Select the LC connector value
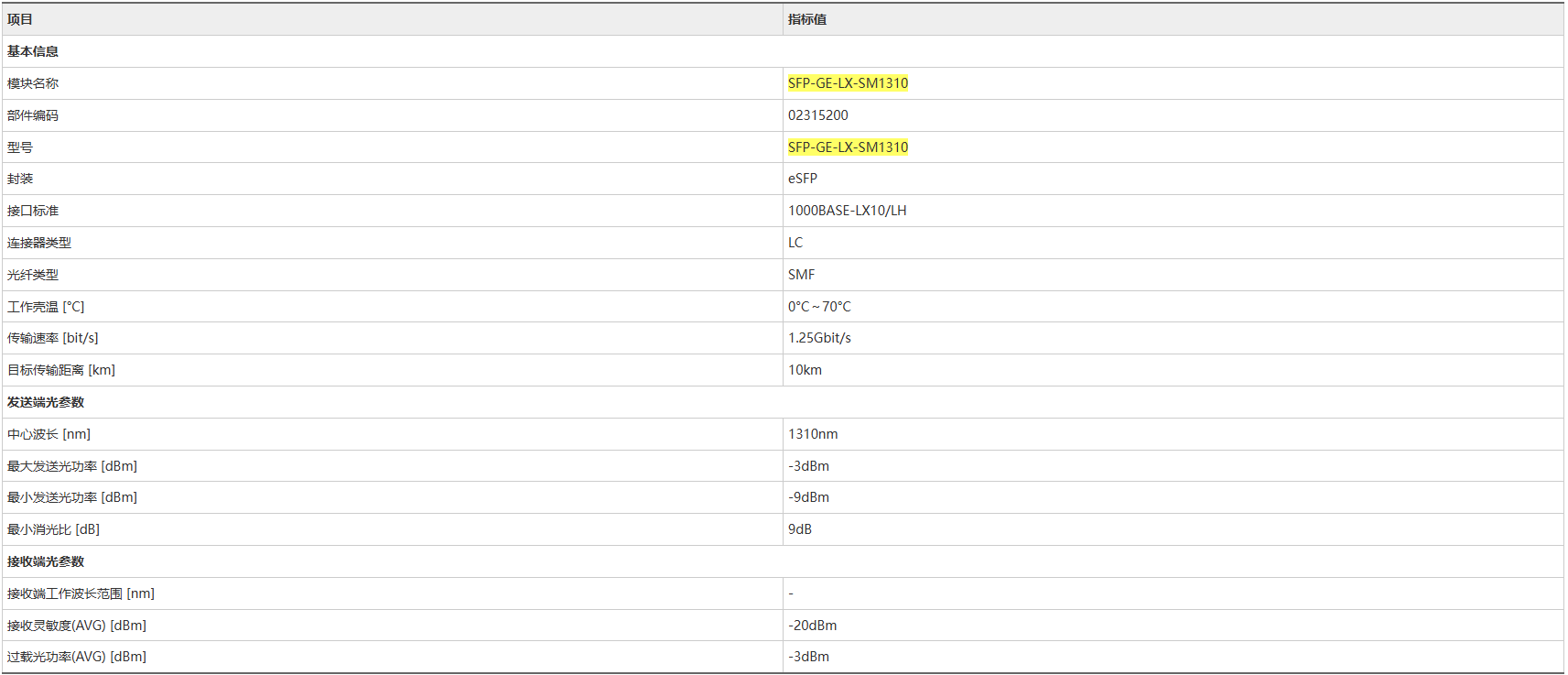 (x=795, y=243)
